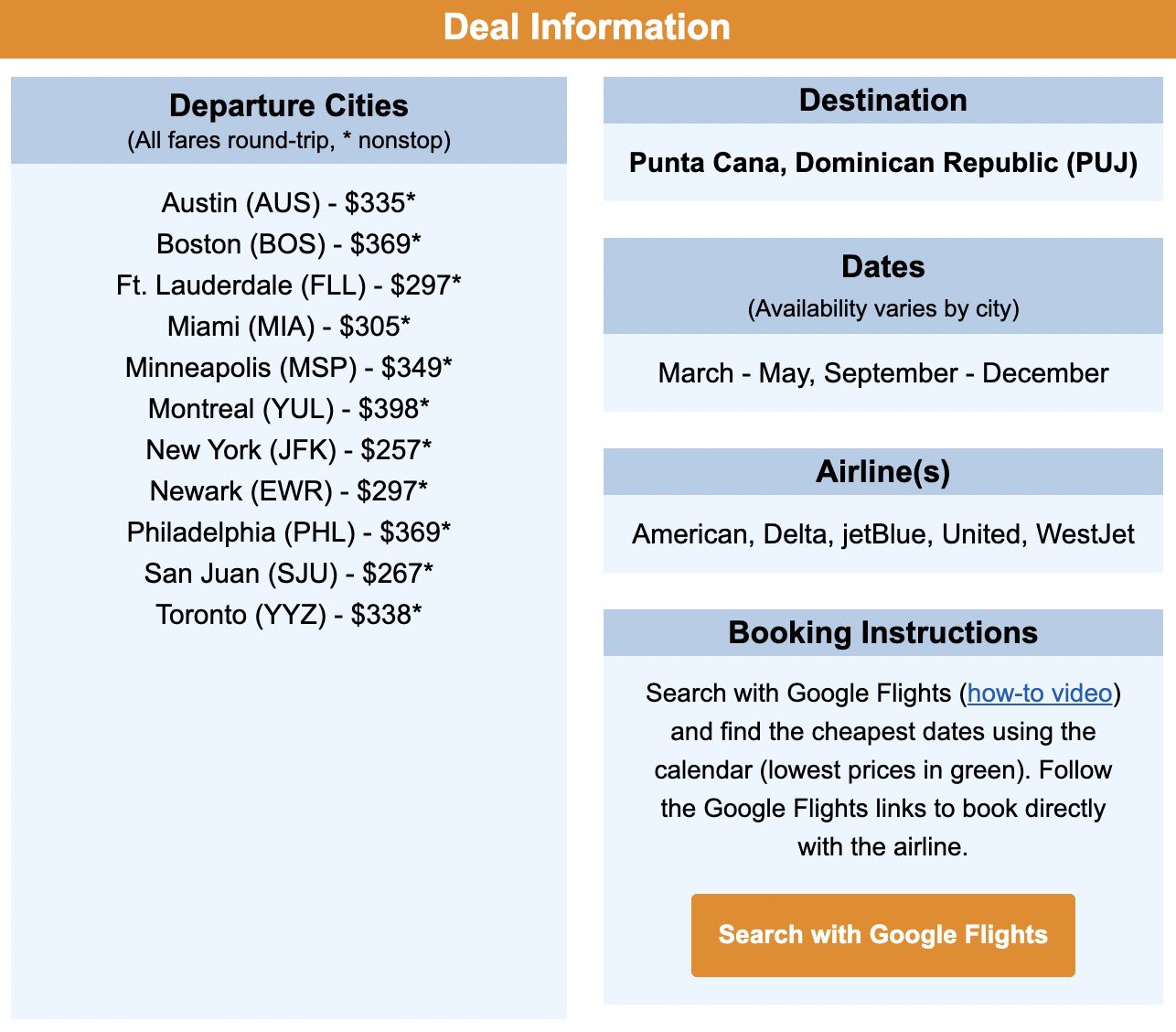This screenshot has height=1032, width=1176.
Task: Select the Toronto (YYZ) $338 fare
Action: (288, 615)
